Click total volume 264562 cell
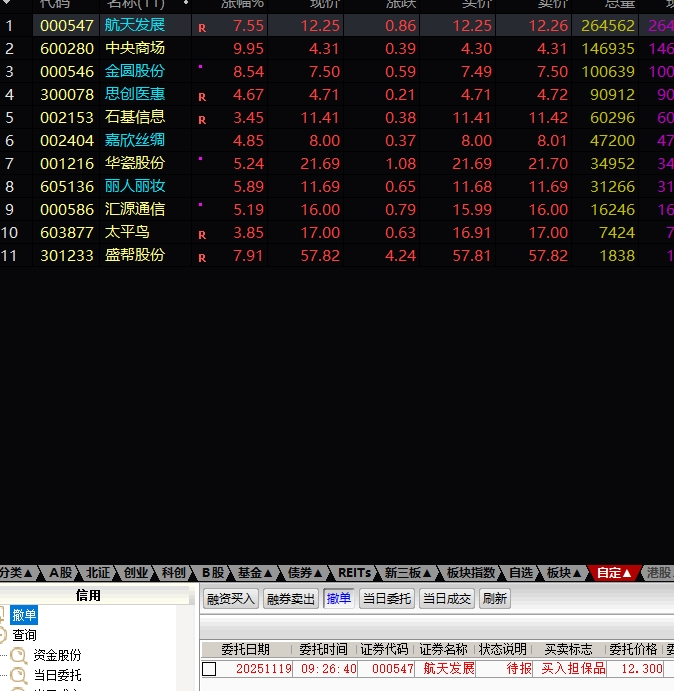Viewport: 674px width, 691px height. pyautogui.click(x=608, y=26)
